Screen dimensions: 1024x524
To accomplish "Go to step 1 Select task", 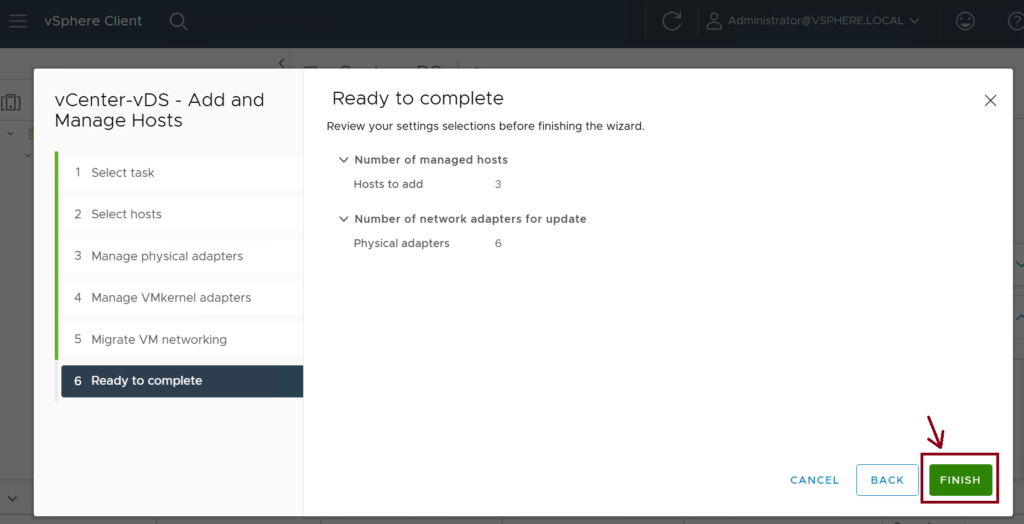I will coord(182,172).
